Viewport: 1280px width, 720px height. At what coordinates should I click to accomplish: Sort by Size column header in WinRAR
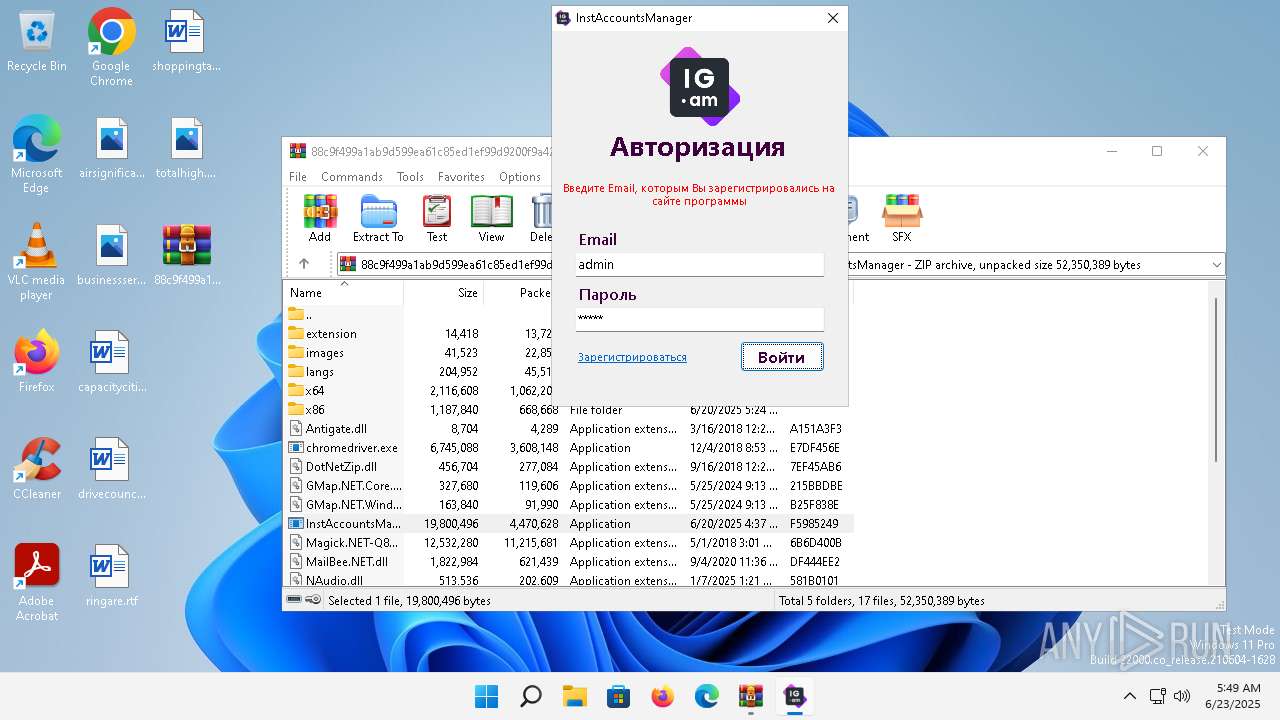click(444, 293)
